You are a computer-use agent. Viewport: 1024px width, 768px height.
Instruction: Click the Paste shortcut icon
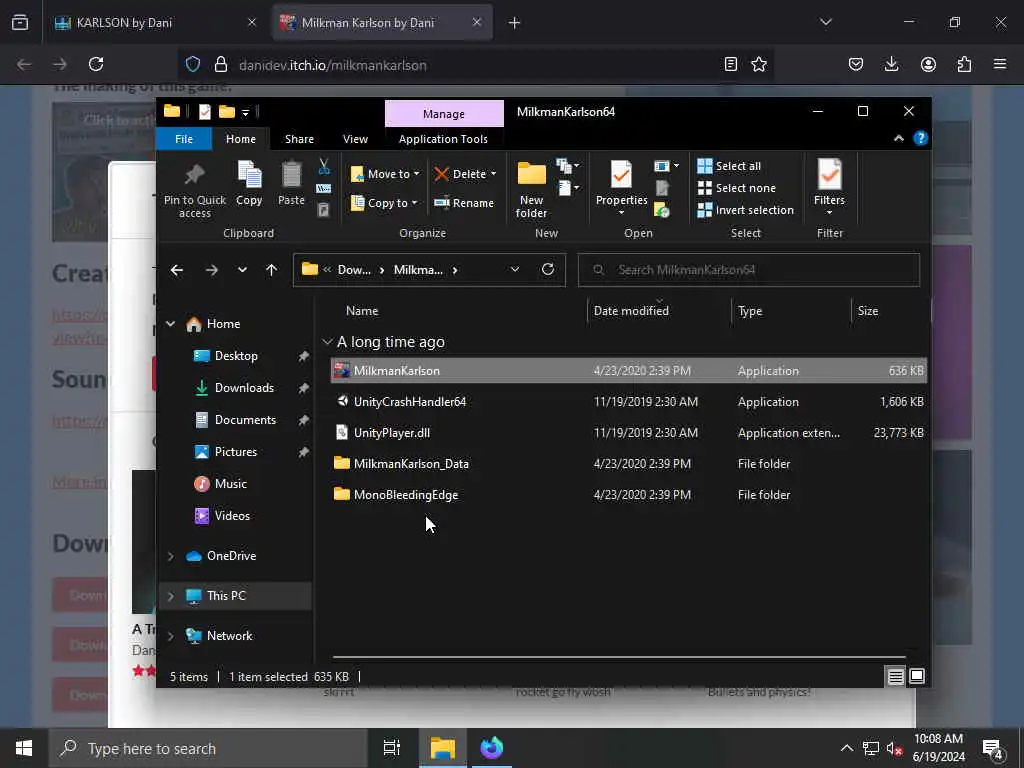tap(323, 210)
